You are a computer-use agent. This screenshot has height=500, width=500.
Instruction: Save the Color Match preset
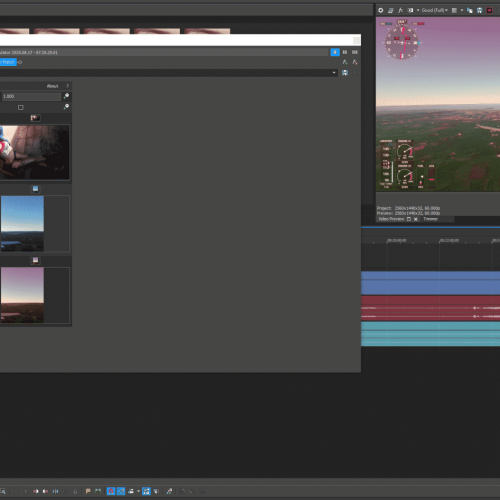345,73
